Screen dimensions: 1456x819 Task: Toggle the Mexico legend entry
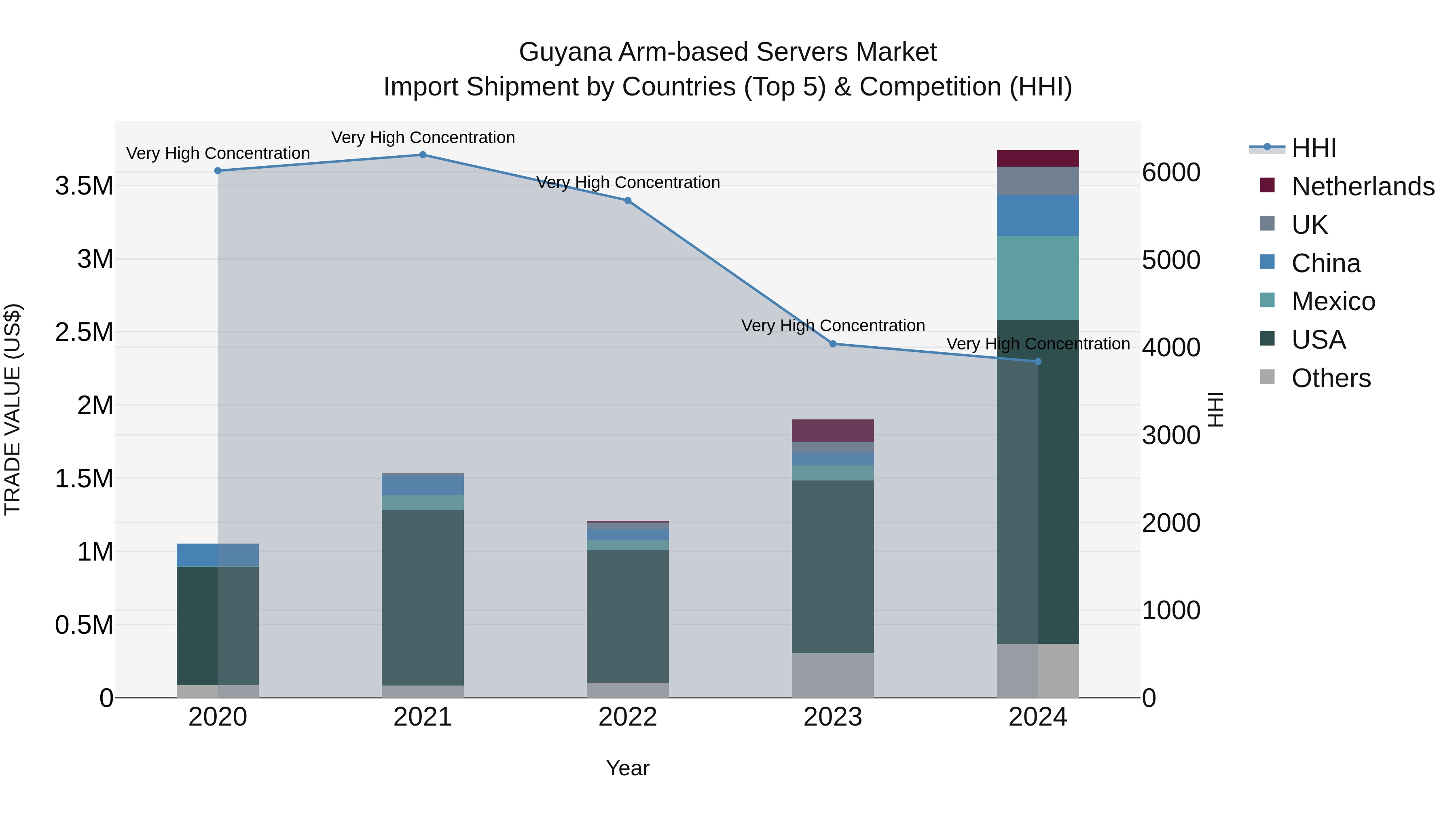tap(1318, 301)
